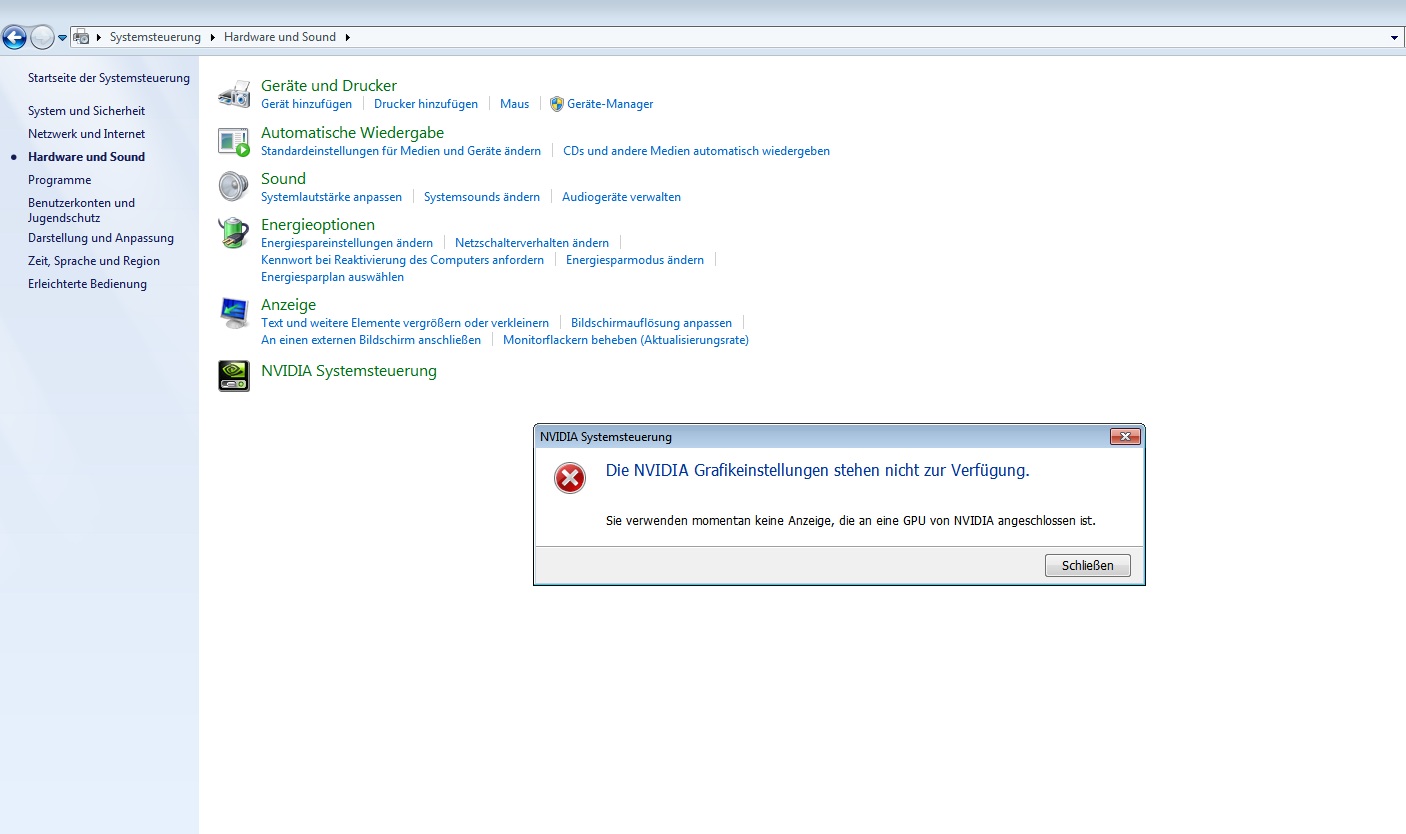1406x834 pixels.
Task: Click Gerät hinzufügen link
Action: (306, 104)
